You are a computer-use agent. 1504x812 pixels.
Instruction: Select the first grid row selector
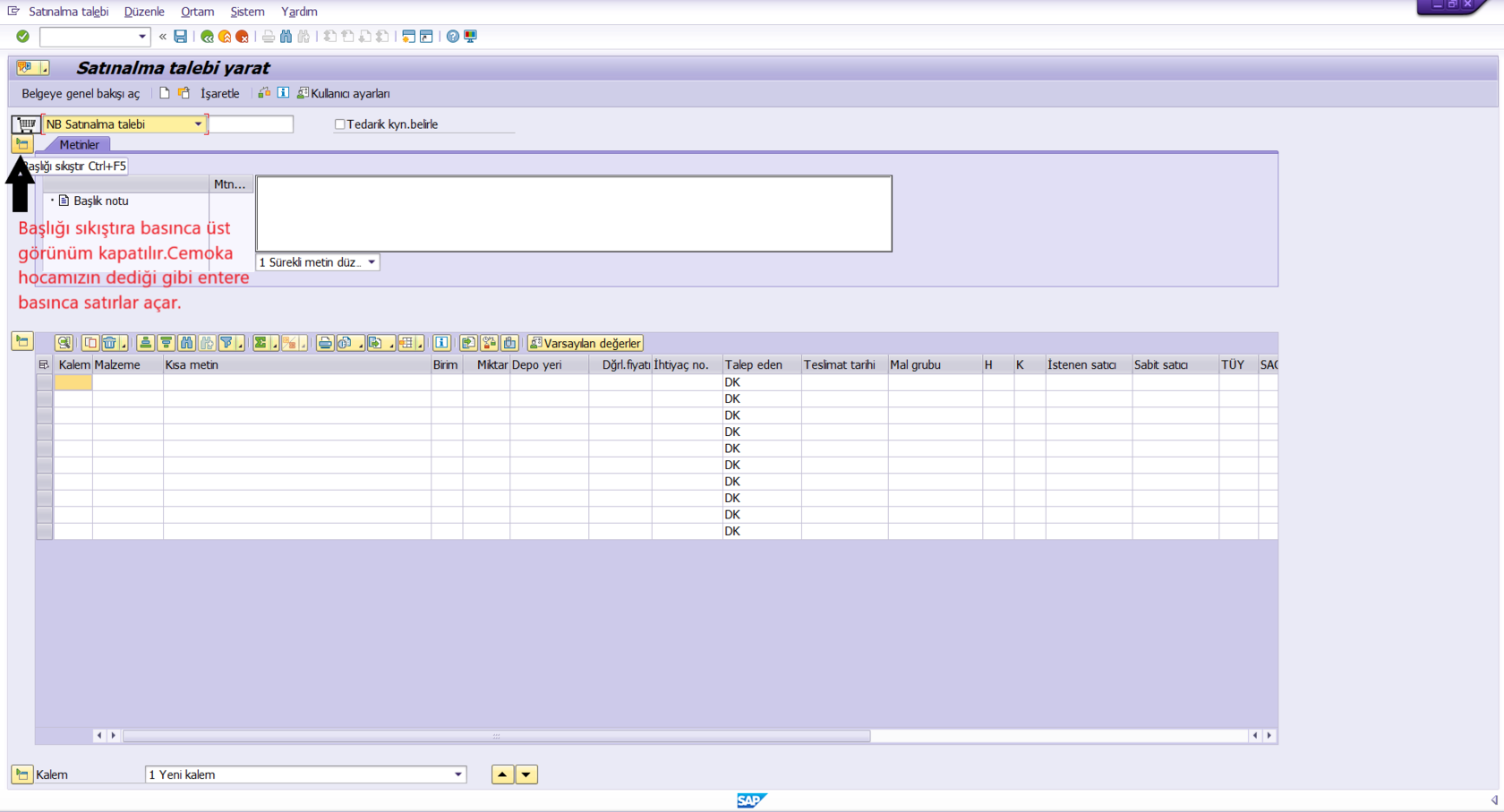pos(44,382)
